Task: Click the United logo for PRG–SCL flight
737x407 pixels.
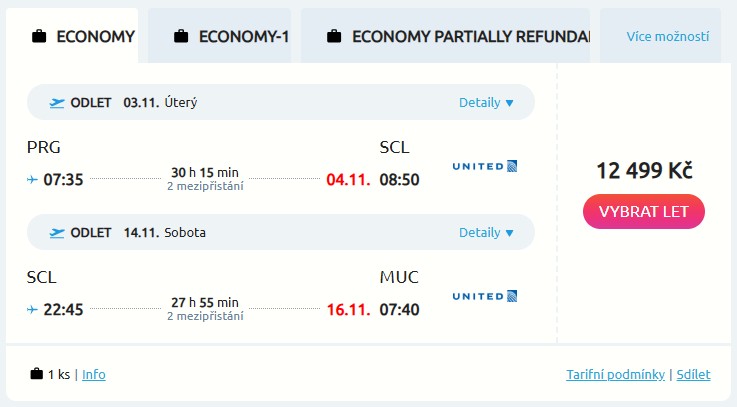Action: [484, 165]
